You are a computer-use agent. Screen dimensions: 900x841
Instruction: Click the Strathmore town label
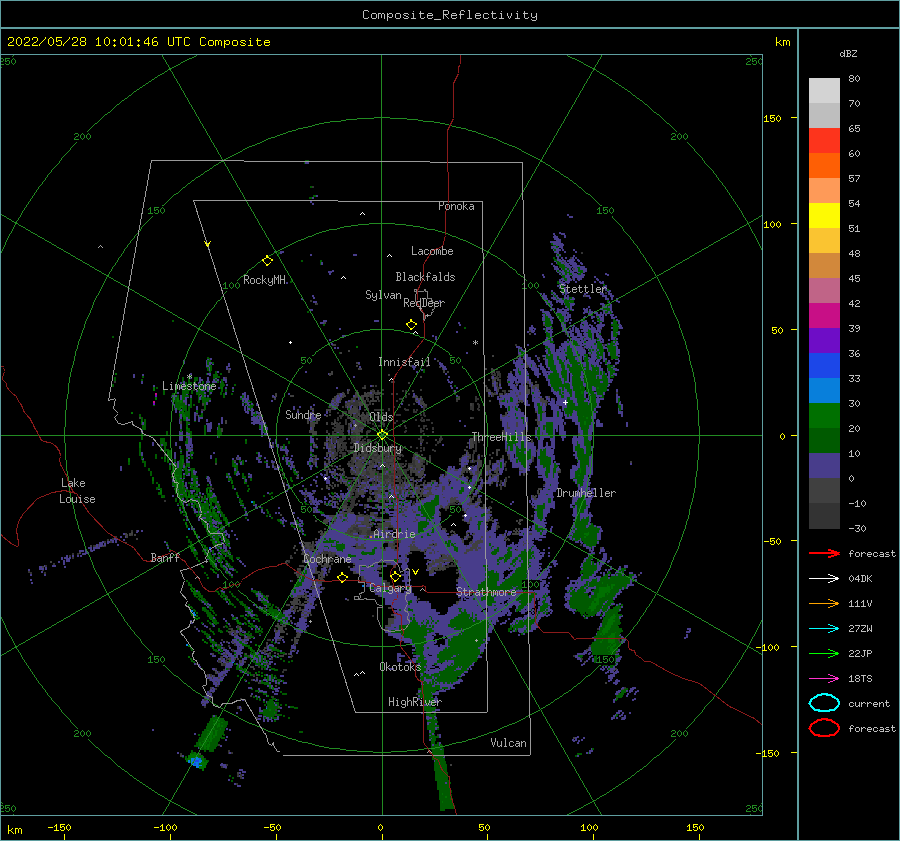(x=486, y=592)
